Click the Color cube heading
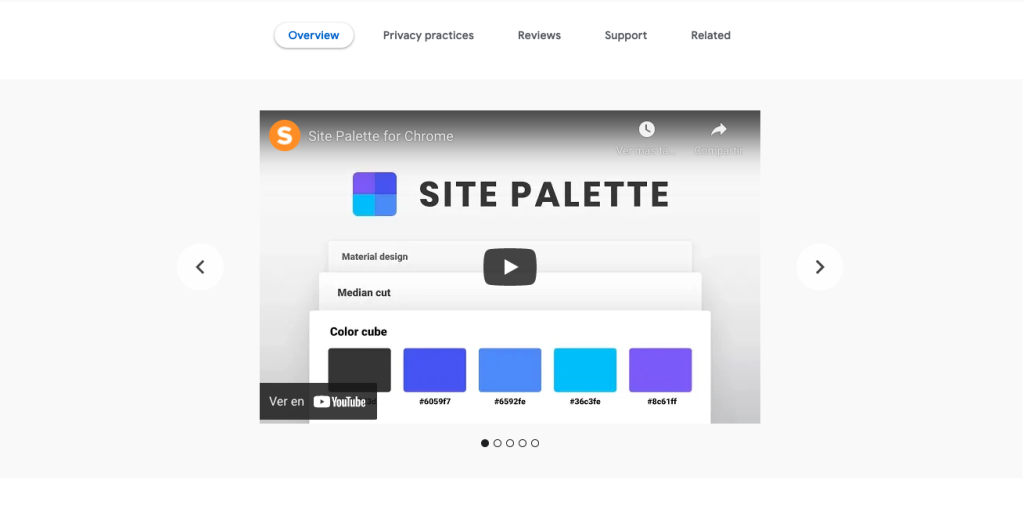This screenshot has height=516, width=1024. pyautogui.click(x=358, y=332)
